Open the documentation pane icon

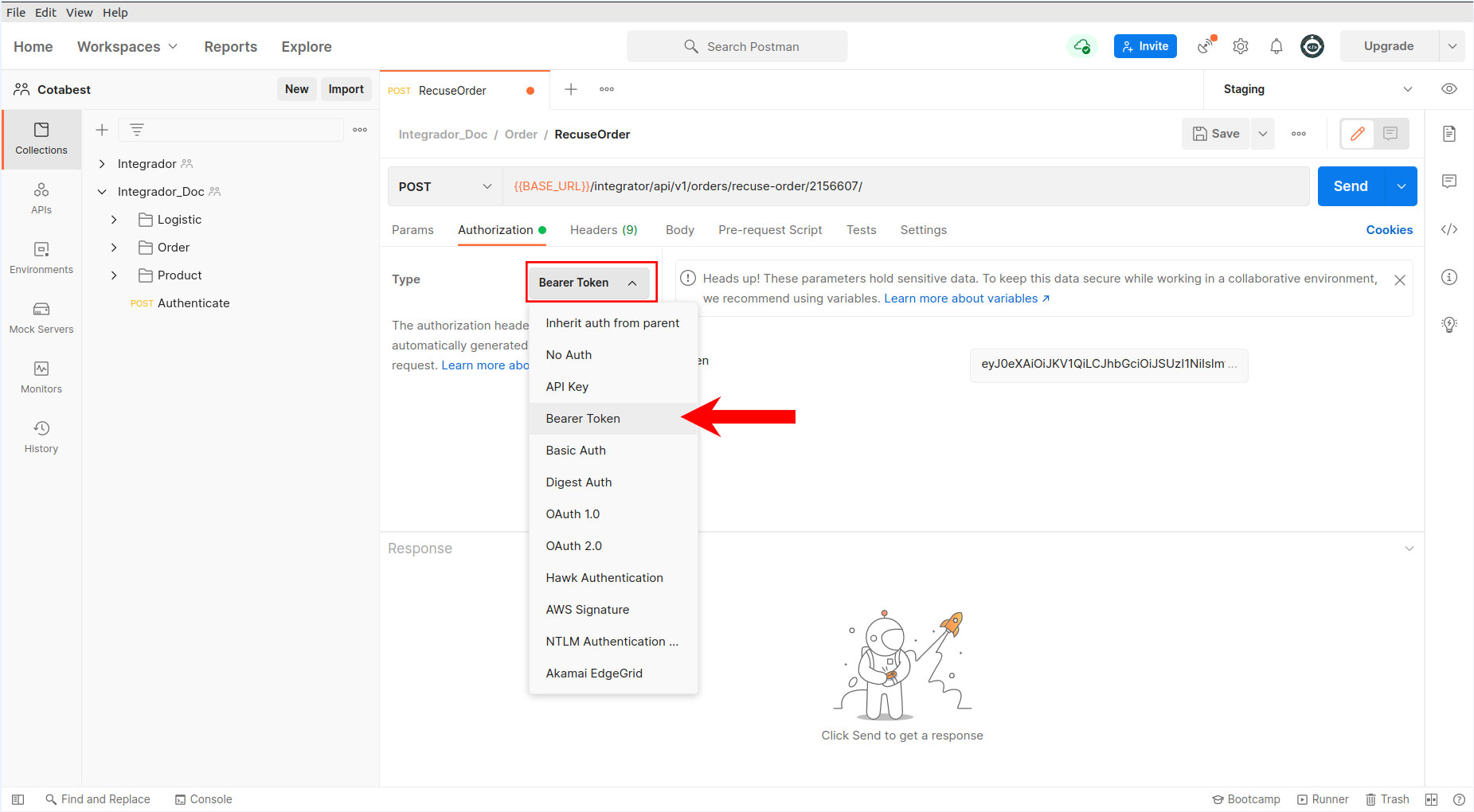(x=1449, y=134)
